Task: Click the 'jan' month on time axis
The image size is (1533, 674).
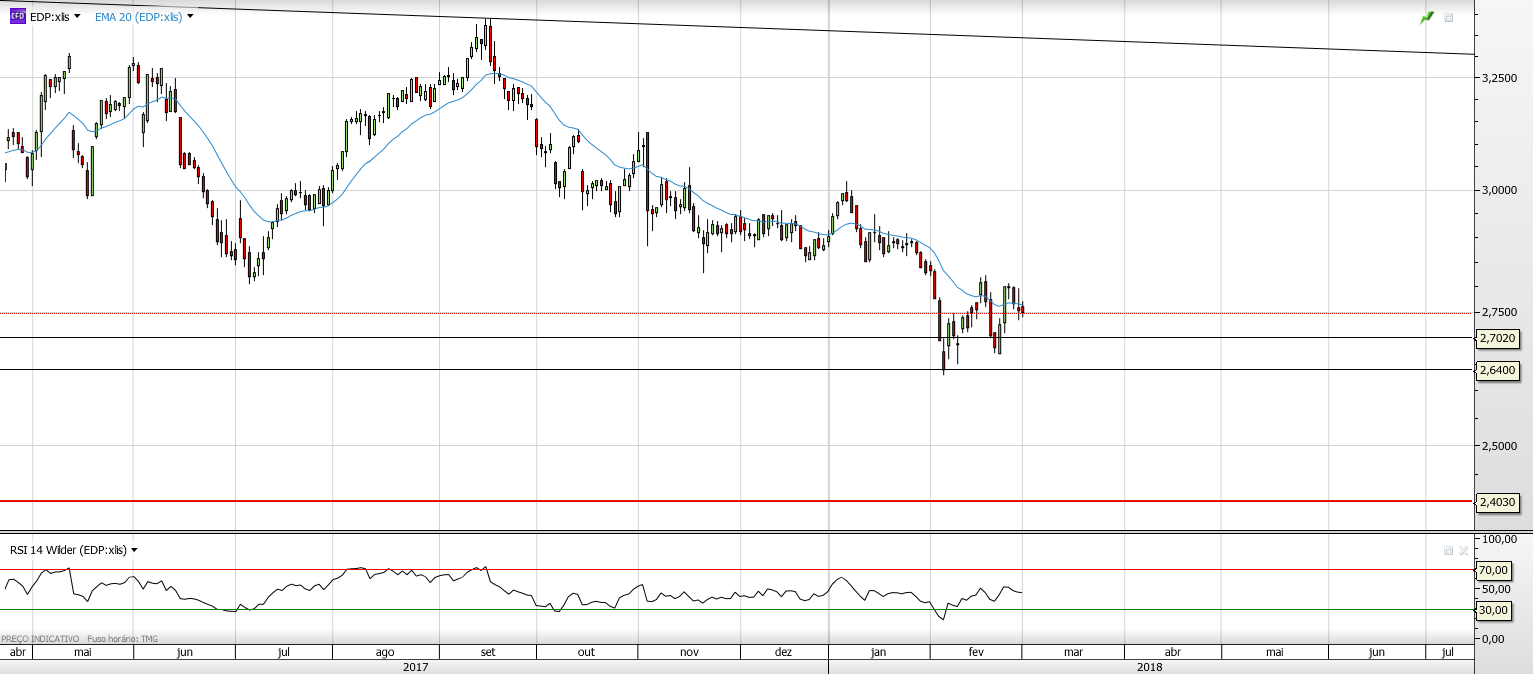Action: [879, 652]
